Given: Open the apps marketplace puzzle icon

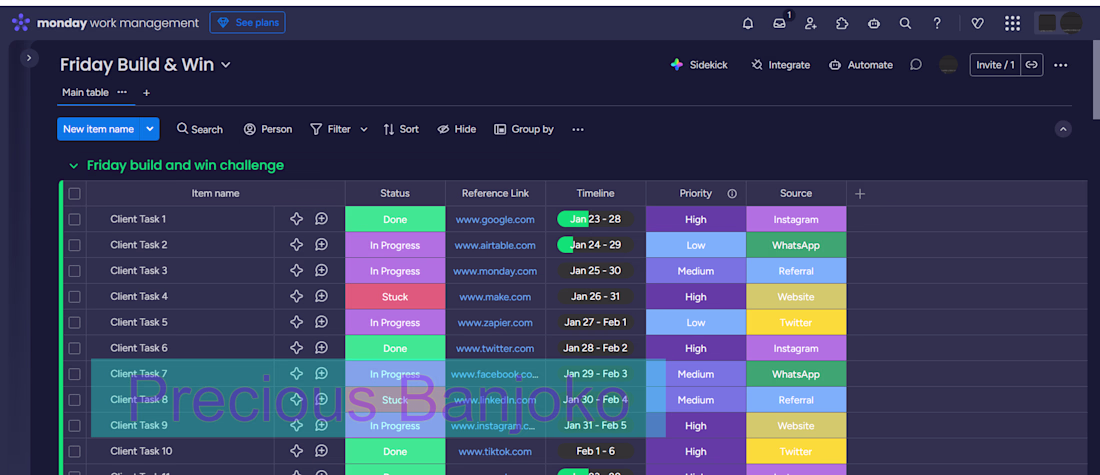Looking at the screenshot, I should [843, 23].
